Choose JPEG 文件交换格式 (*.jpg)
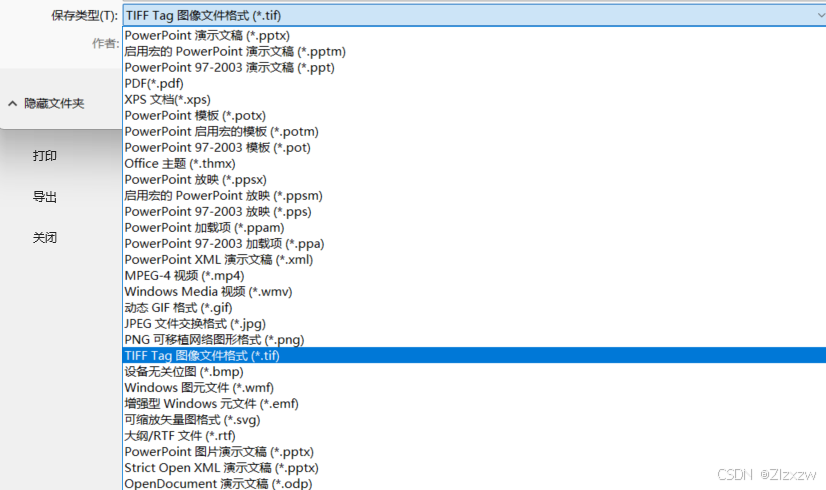 (x=474, y=324)
